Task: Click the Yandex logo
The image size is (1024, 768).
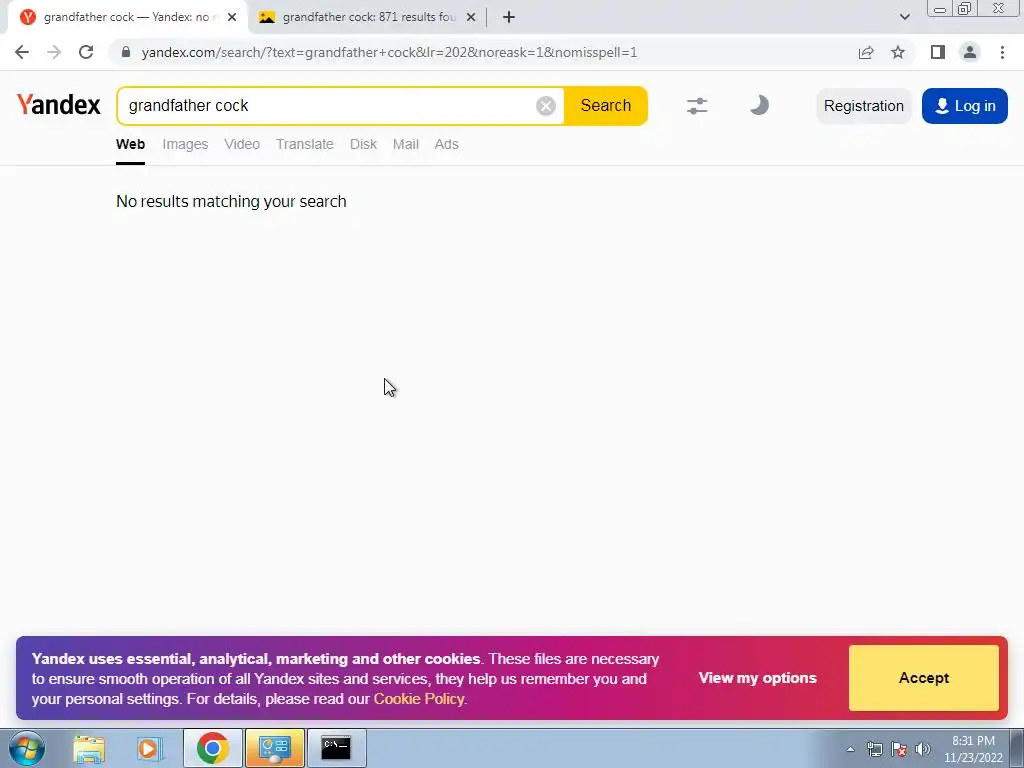Action: [x=59, y=105]
